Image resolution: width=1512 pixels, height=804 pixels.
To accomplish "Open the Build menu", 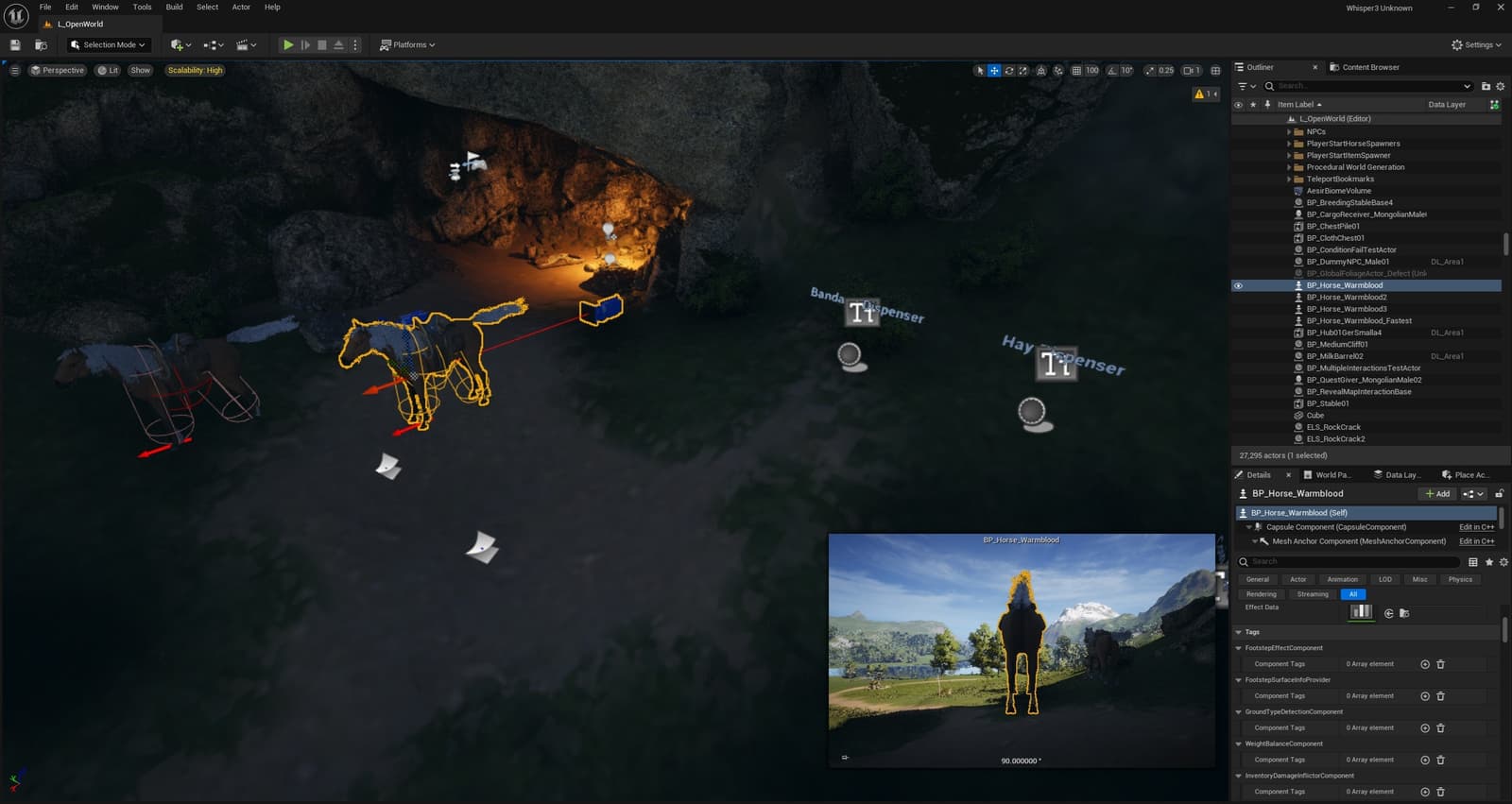I will click(174, 7).
